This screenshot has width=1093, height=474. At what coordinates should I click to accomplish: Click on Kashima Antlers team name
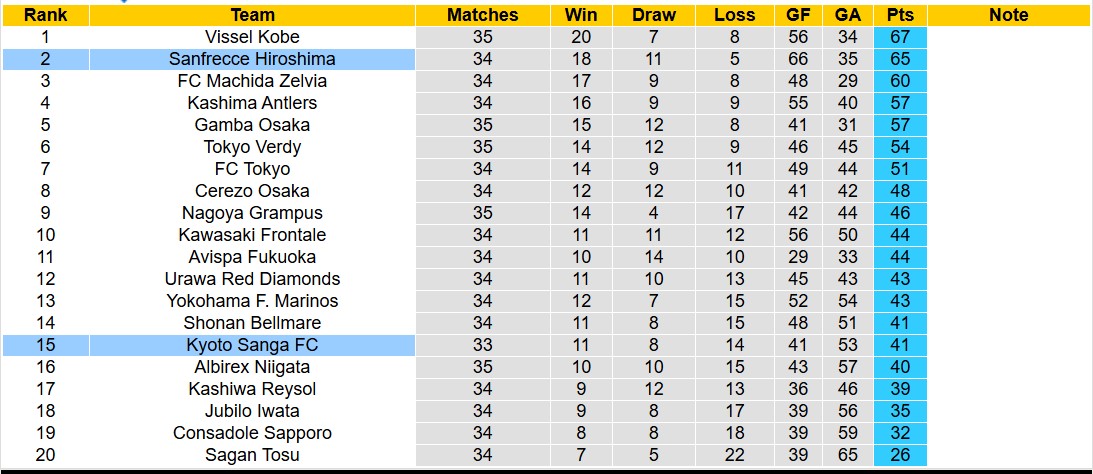coord(252,103)
